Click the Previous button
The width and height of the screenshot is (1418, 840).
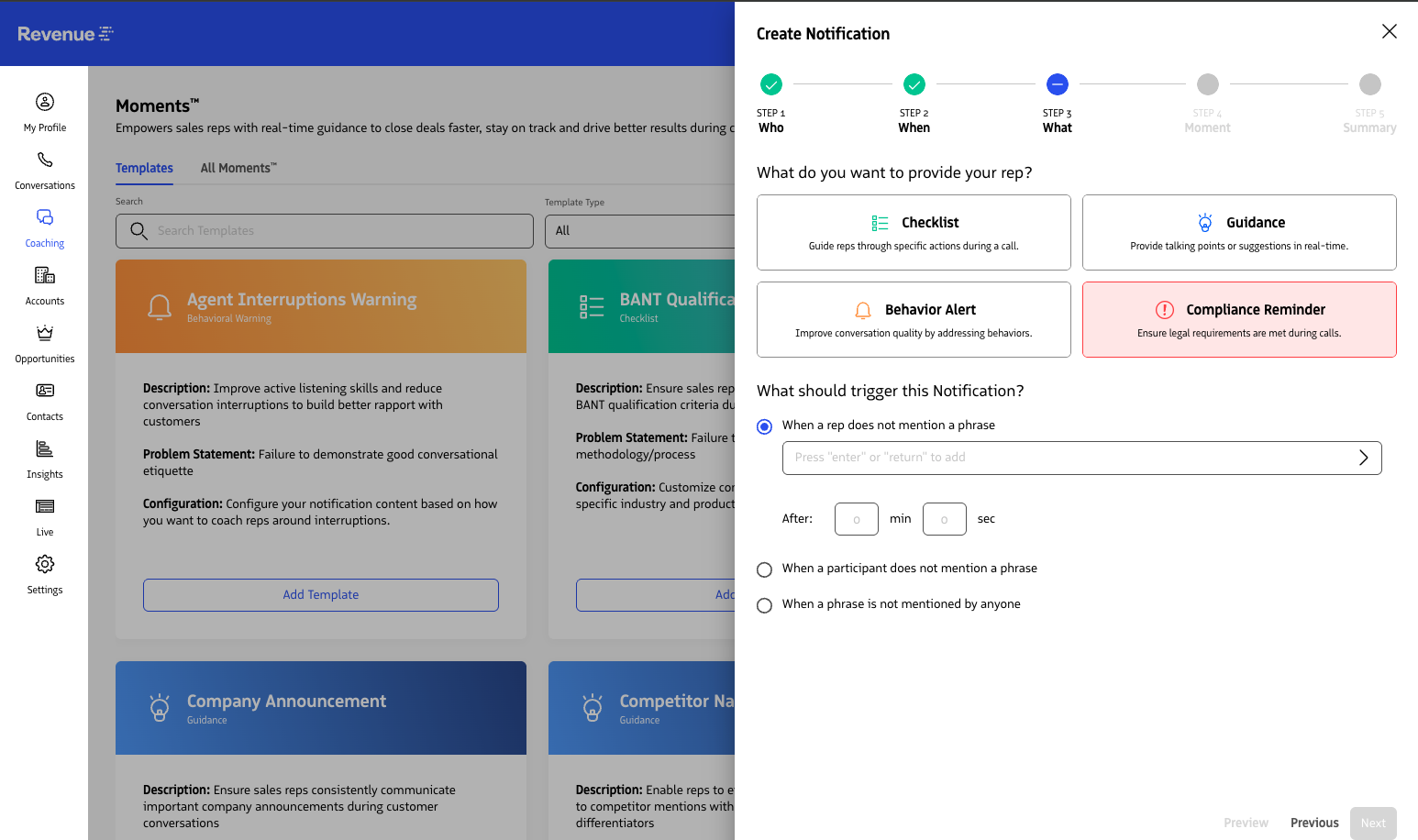pyautogui.click(x=1313, y=823)
